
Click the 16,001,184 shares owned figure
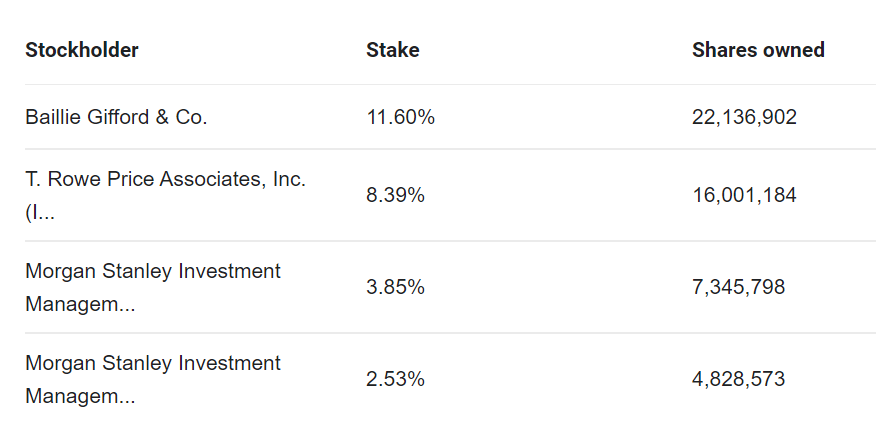pyautogui.click(x=744, y=196)
